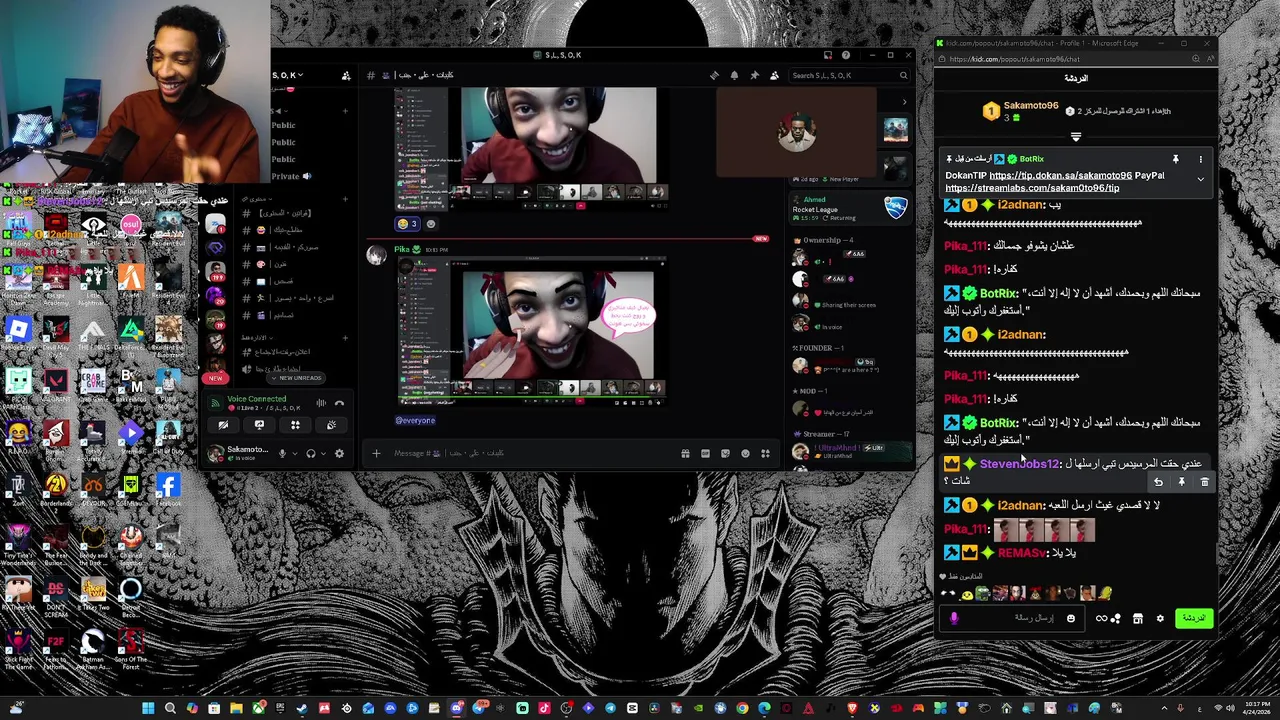Expand activity panel with chevron arrow

(x=904, y=101)
